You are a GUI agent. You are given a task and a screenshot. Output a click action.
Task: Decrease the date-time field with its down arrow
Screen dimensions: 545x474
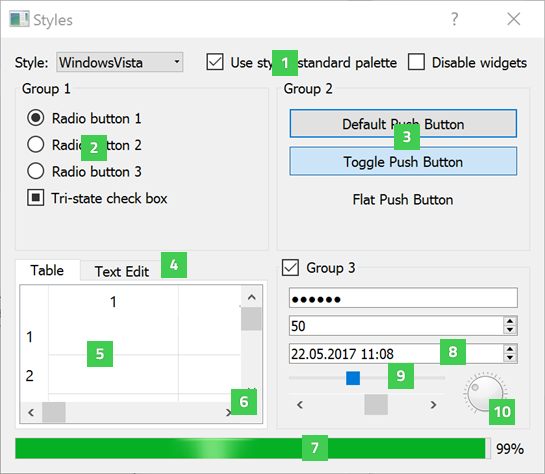coord(510,358)
